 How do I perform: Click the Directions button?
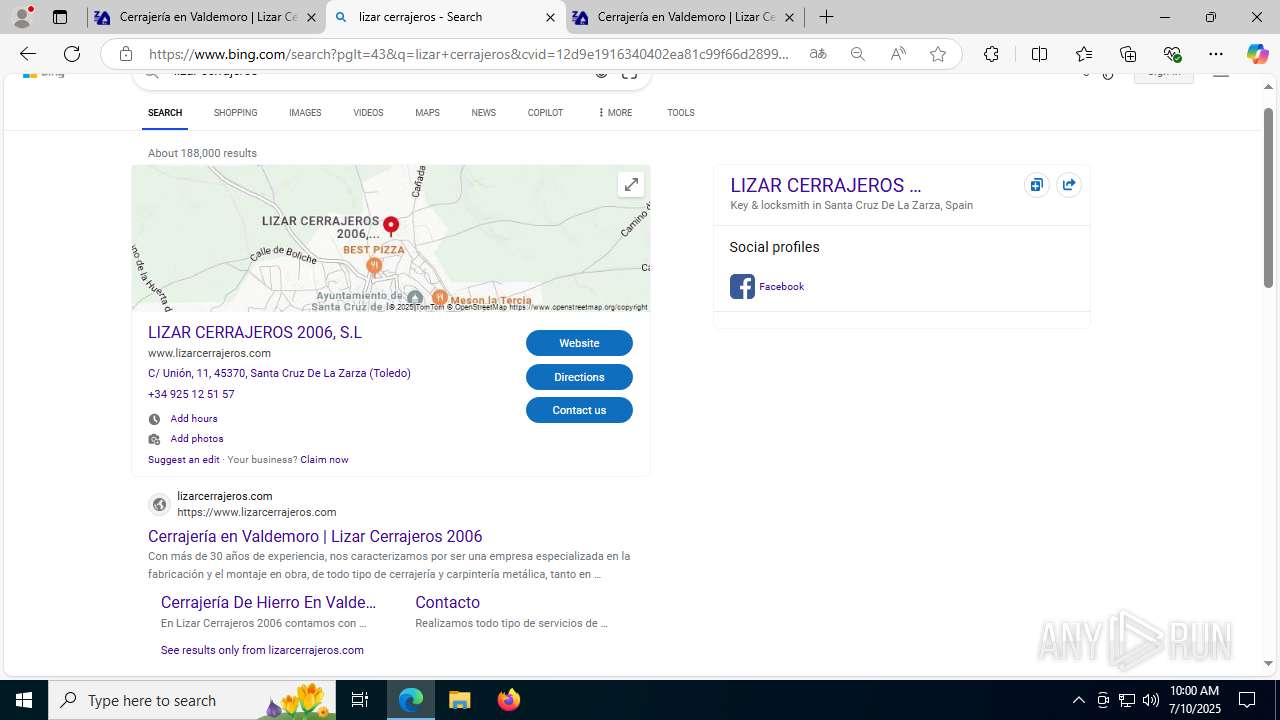tap(579, 377)
